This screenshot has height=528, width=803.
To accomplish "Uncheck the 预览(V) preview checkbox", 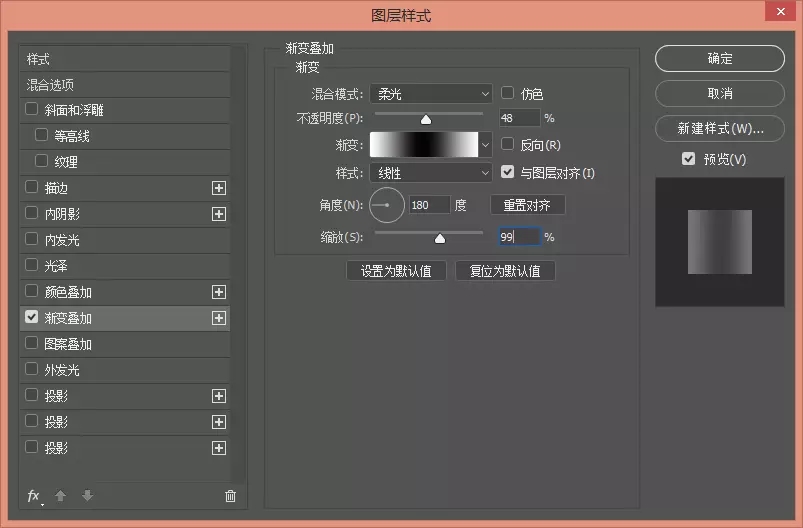I will tap(688, 159).
